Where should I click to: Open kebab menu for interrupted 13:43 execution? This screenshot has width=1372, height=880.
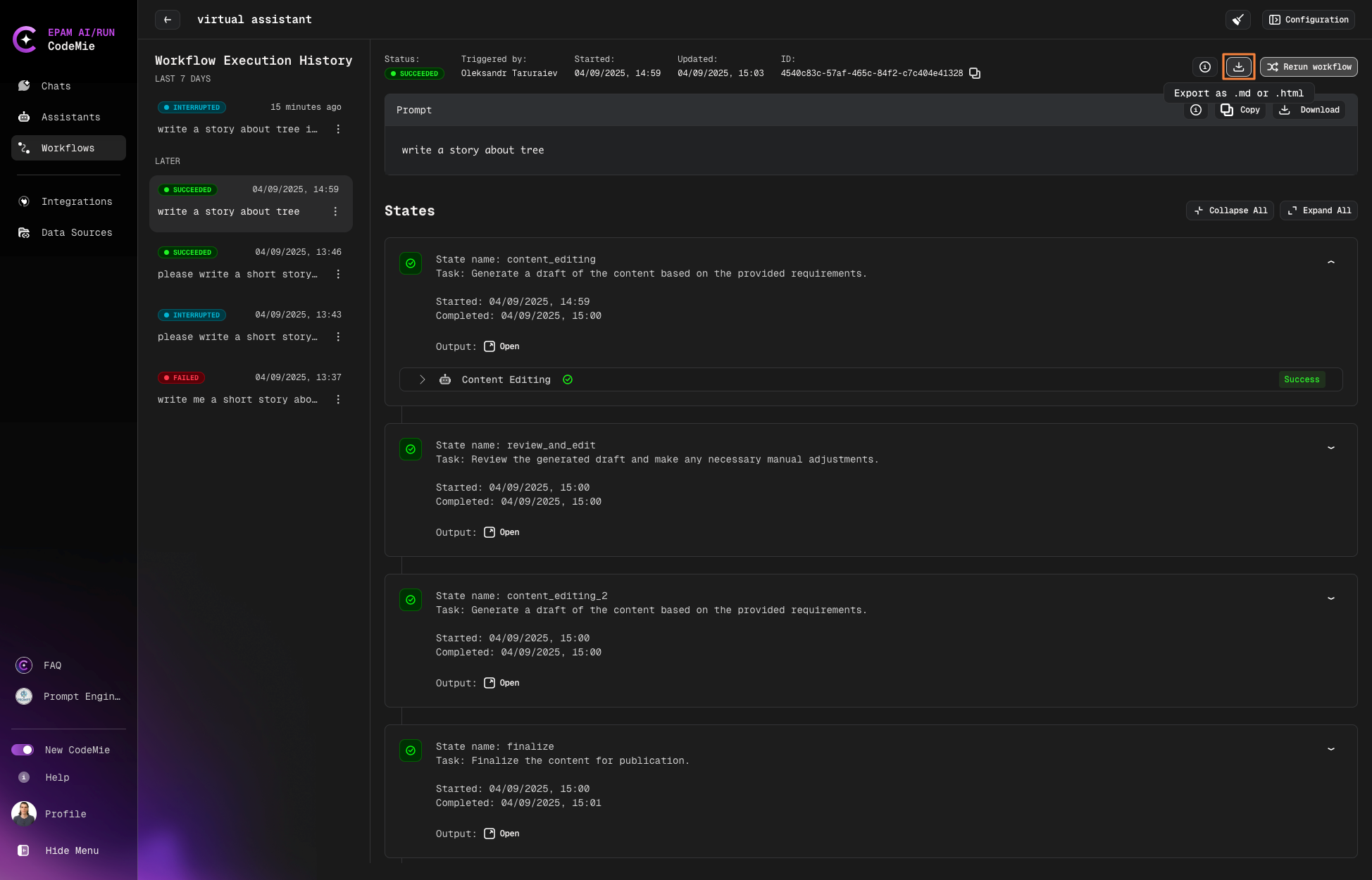coord(338,337)
